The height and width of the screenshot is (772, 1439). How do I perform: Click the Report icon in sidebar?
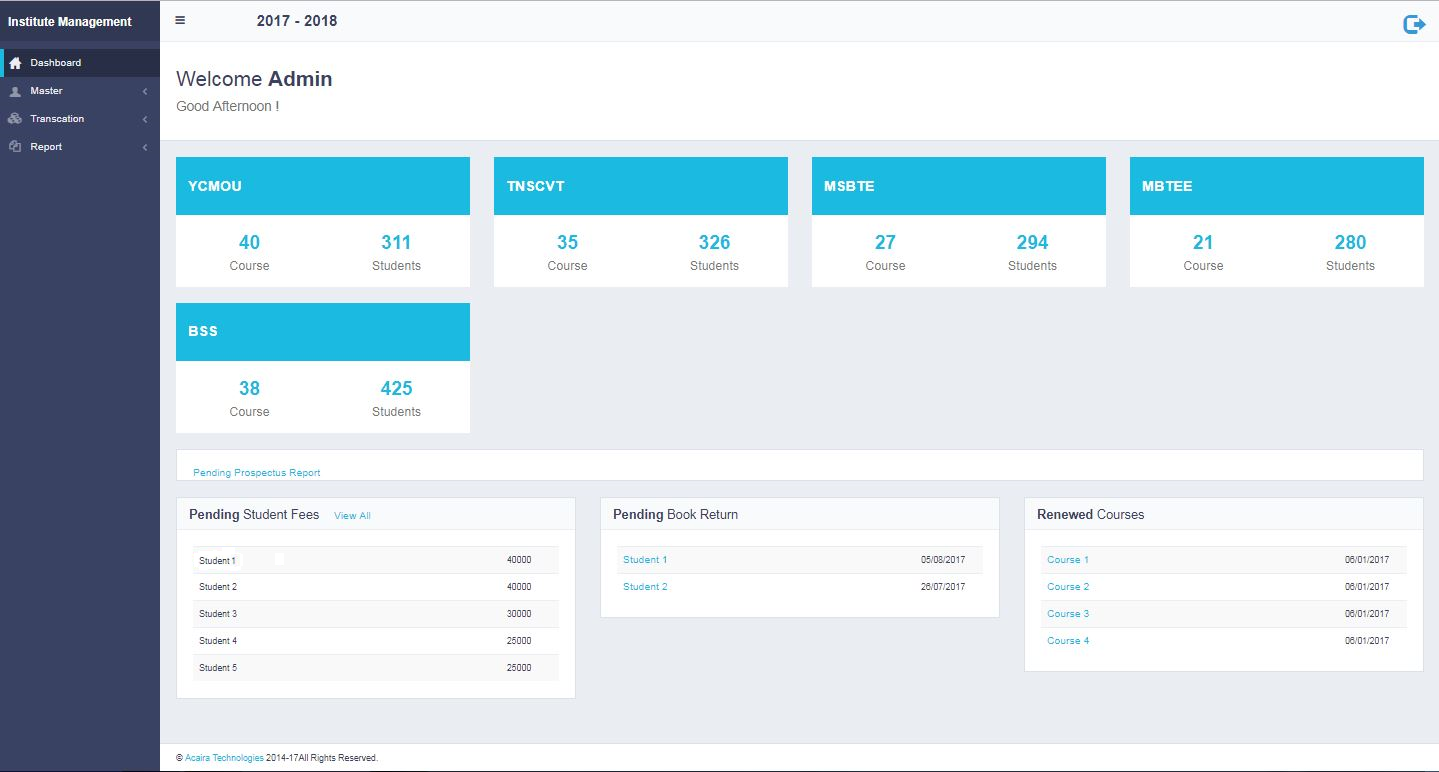(15, 147)
